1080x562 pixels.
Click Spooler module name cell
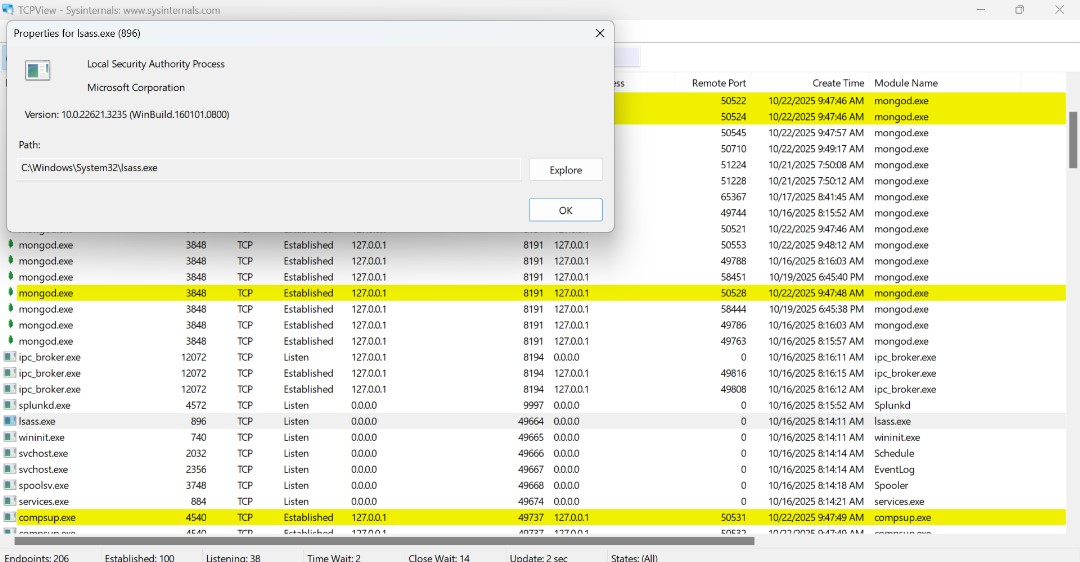891,486
